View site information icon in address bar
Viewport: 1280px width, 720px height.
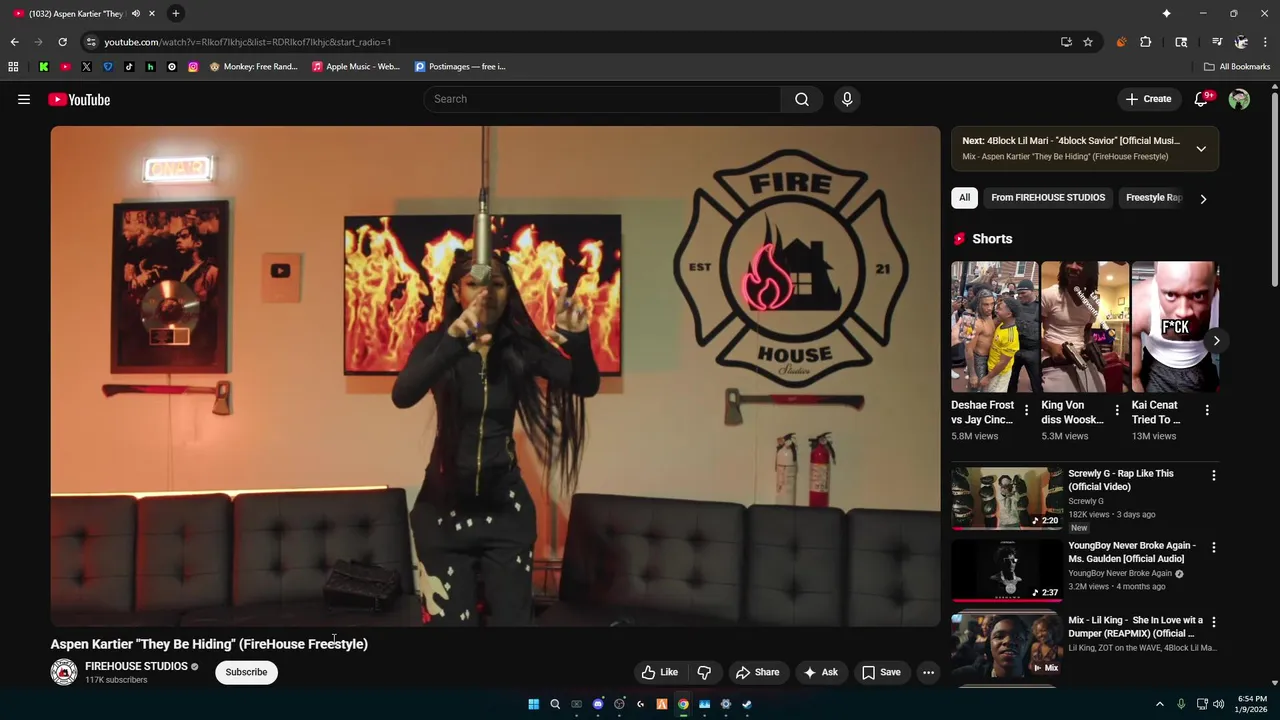tap(91, 42)
